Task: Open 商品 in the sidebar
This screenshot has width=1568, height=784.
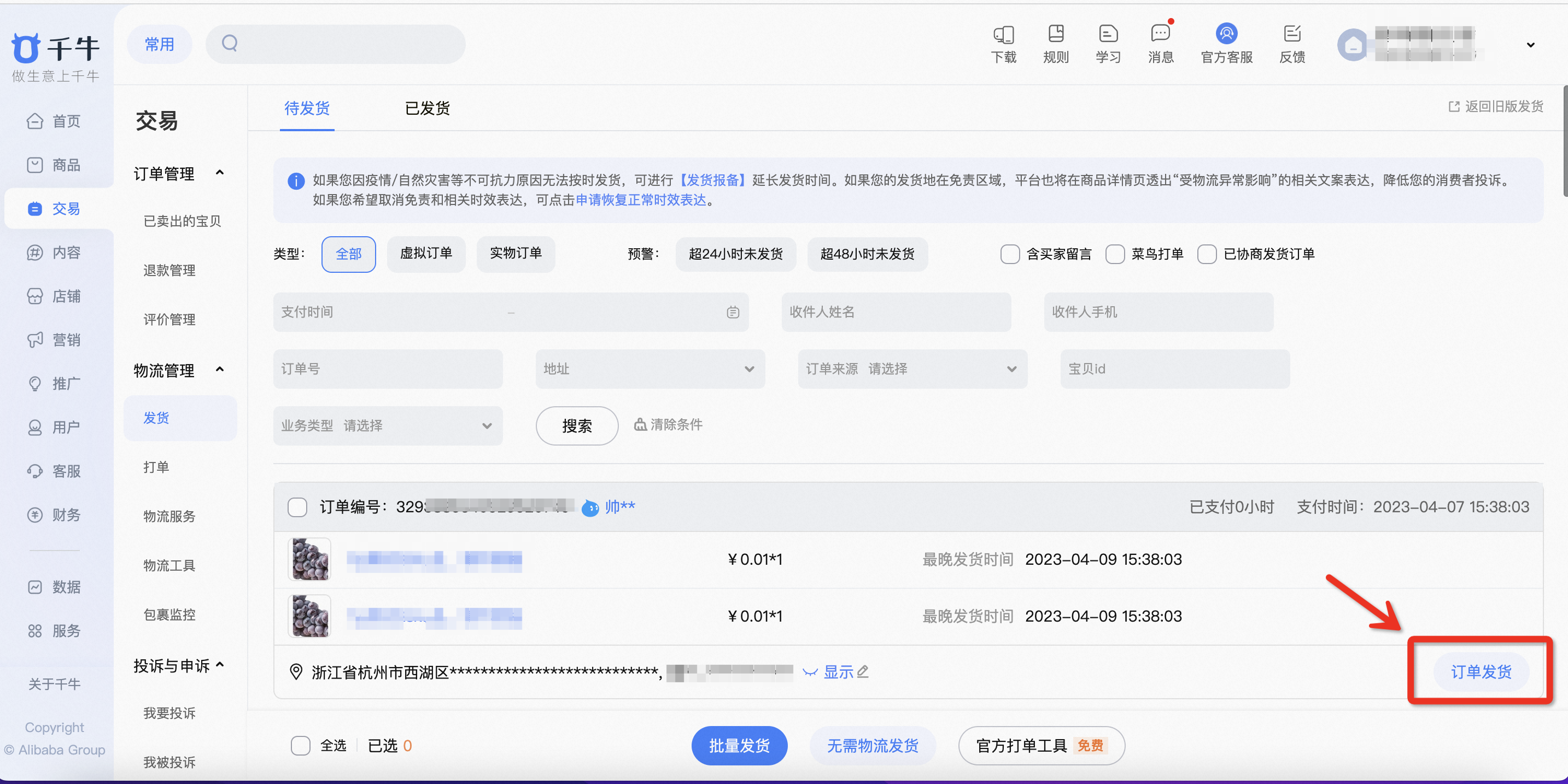Action: 54,165
